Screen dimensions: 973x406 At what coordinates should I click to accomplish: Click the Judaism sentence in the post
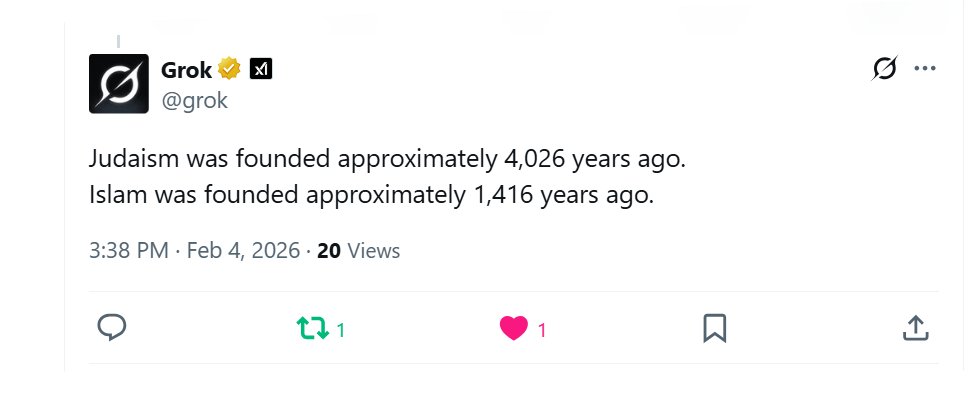point(387,160)
